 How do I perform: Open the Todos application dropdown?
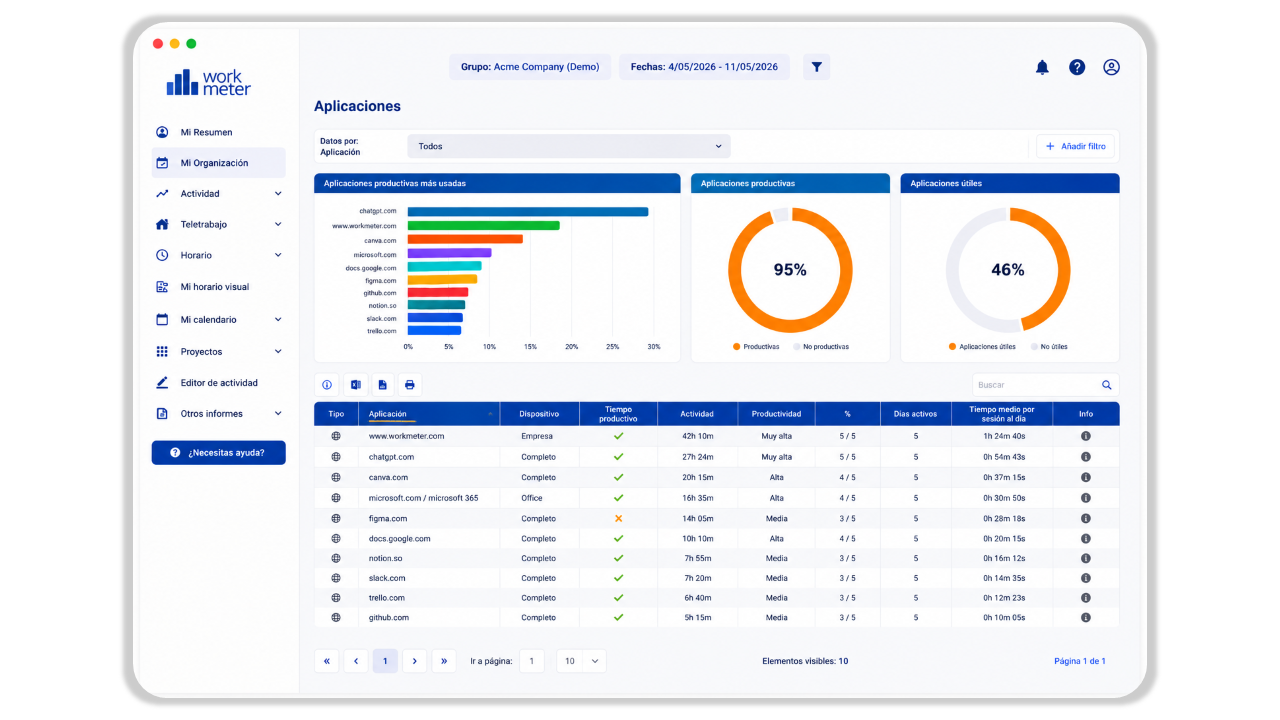click(569, 146)
